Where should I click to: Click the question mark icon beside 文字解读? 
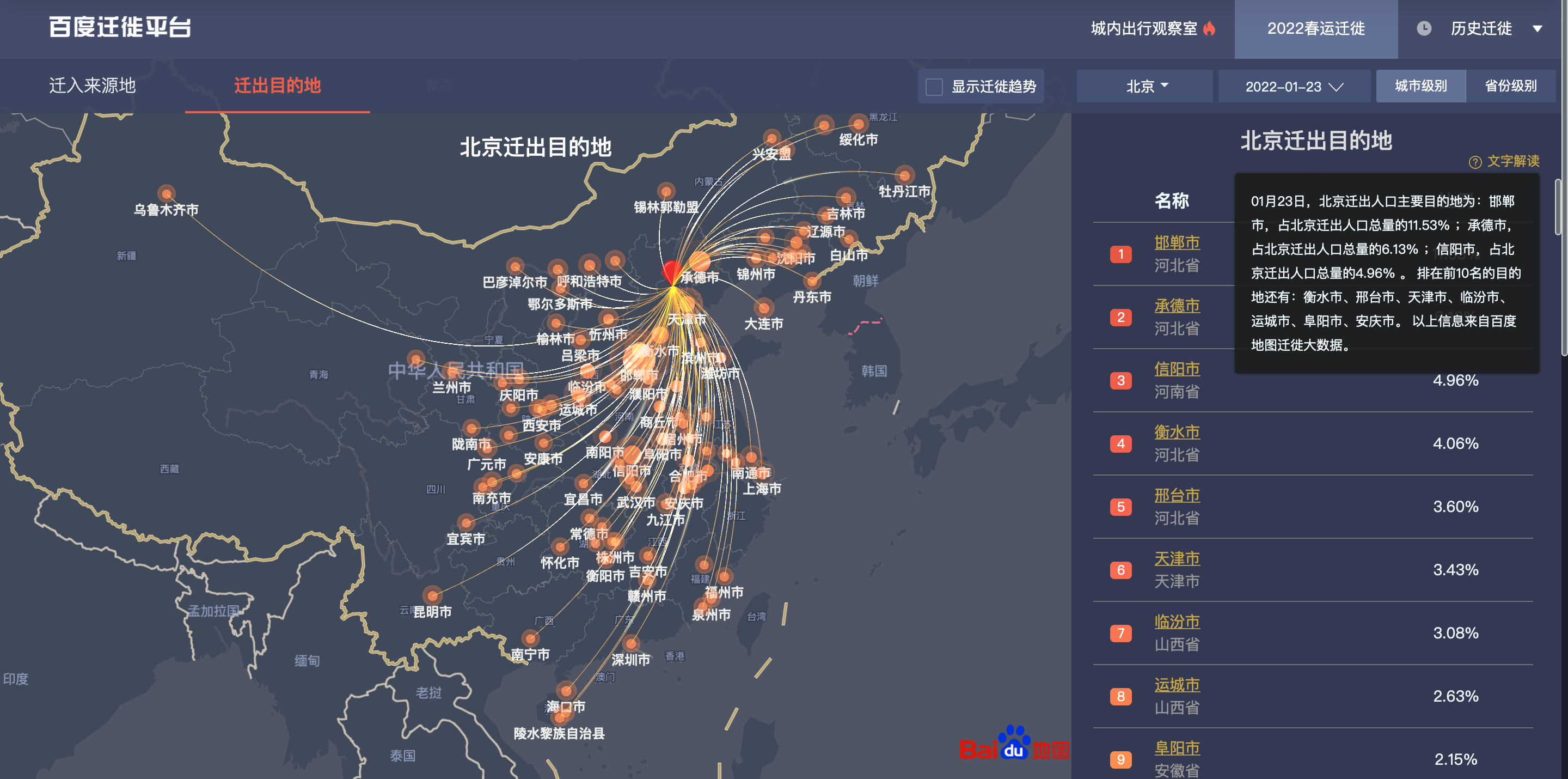(1475, 162)
